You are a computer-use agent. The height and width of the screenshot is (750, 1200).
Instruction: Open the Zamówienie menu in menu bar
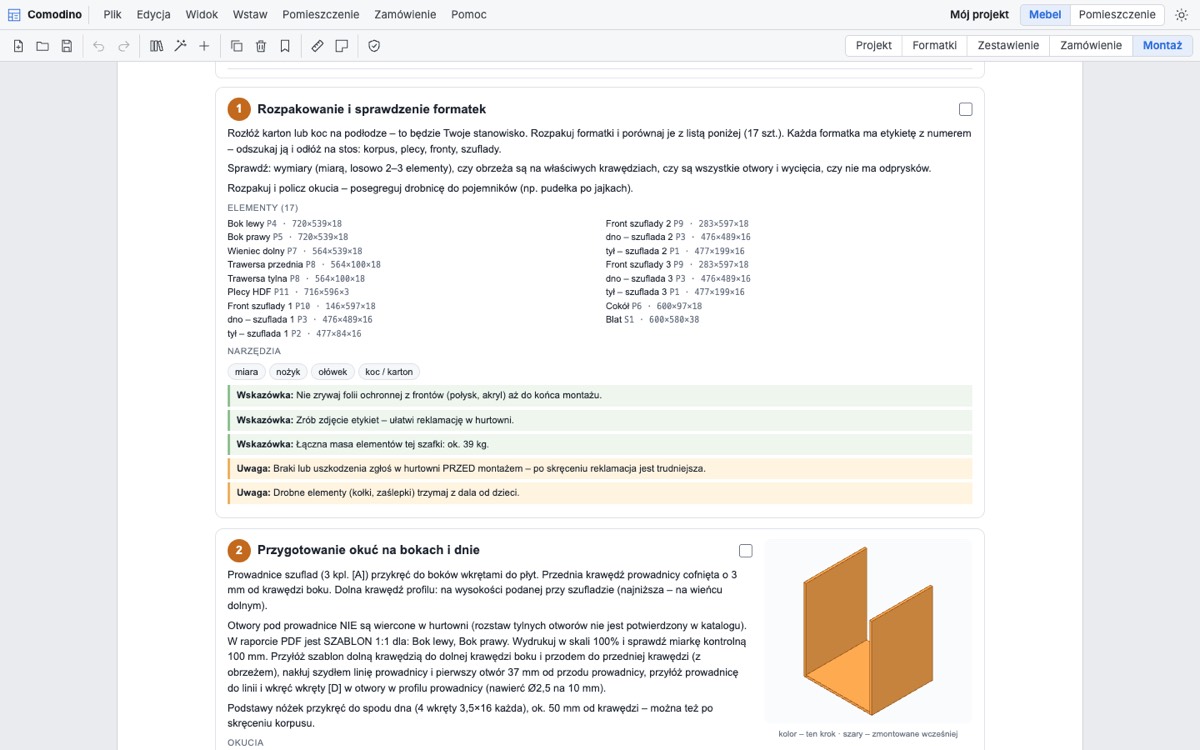click(x=405, y=15)
